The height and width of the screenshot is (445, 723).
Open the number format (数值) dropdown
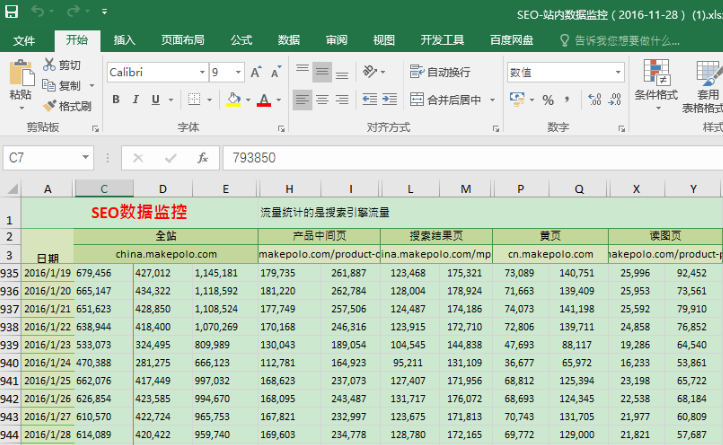click(x=616, y=73)
